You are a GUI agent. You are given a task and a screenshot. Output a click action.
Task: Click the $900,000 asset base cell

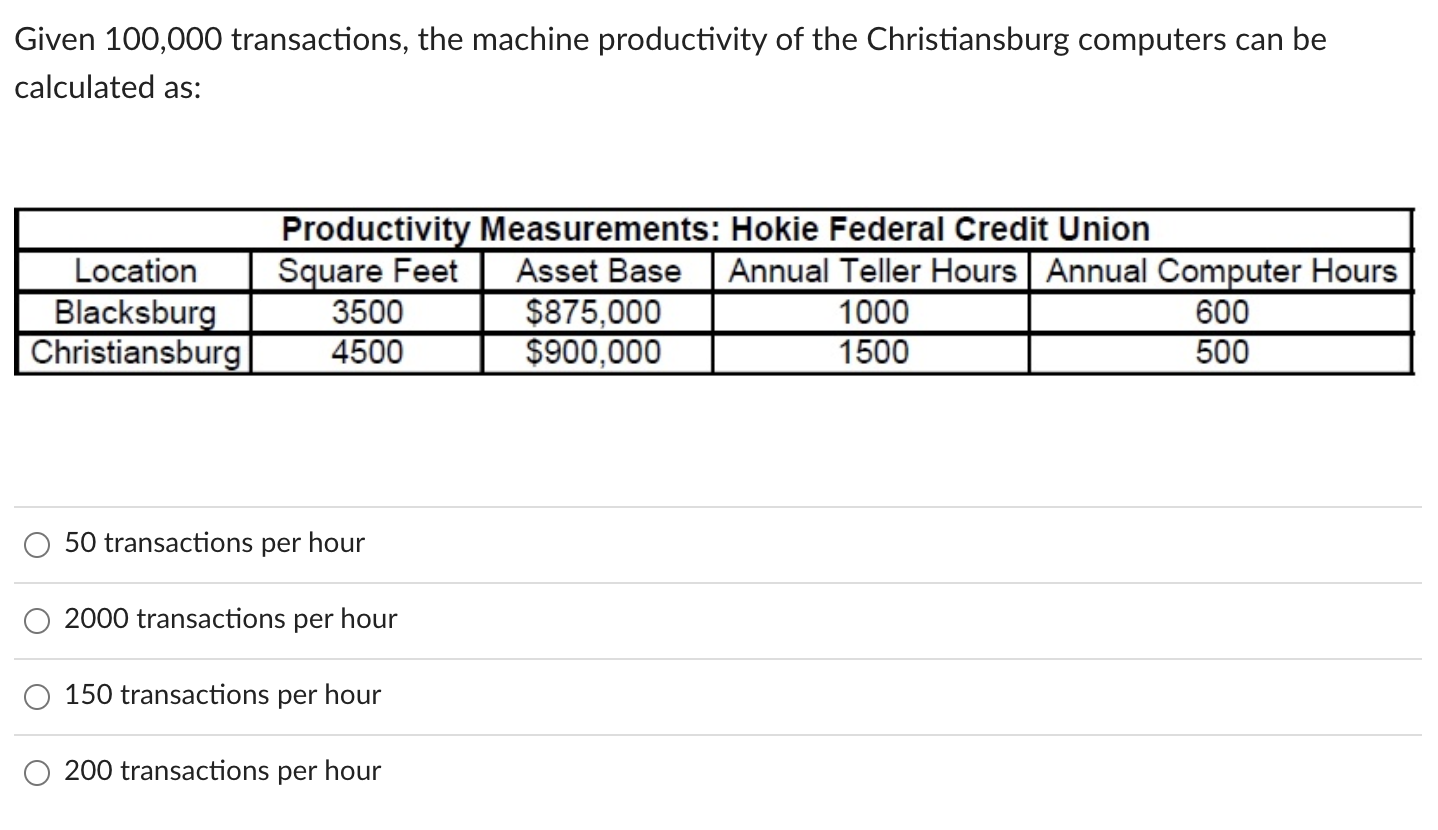tap(598, 351)
